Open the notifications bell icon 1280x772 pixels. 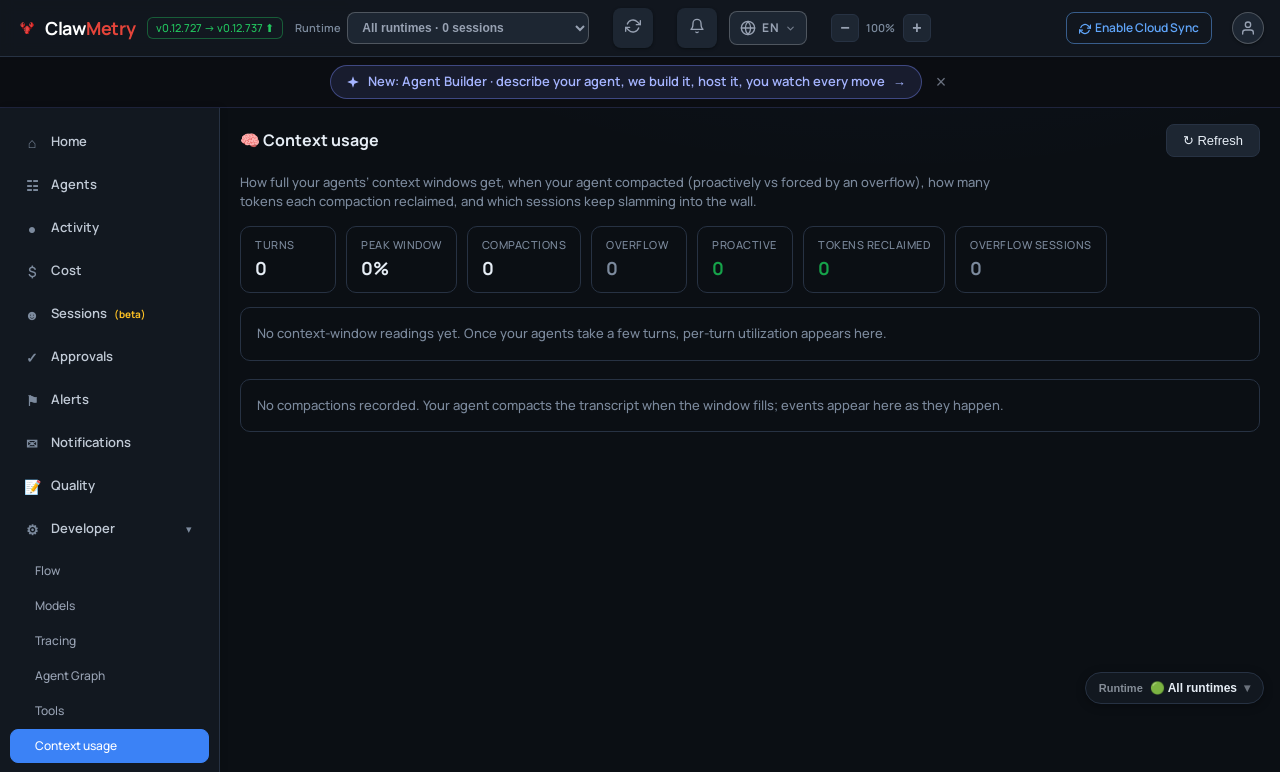(697, 27)
